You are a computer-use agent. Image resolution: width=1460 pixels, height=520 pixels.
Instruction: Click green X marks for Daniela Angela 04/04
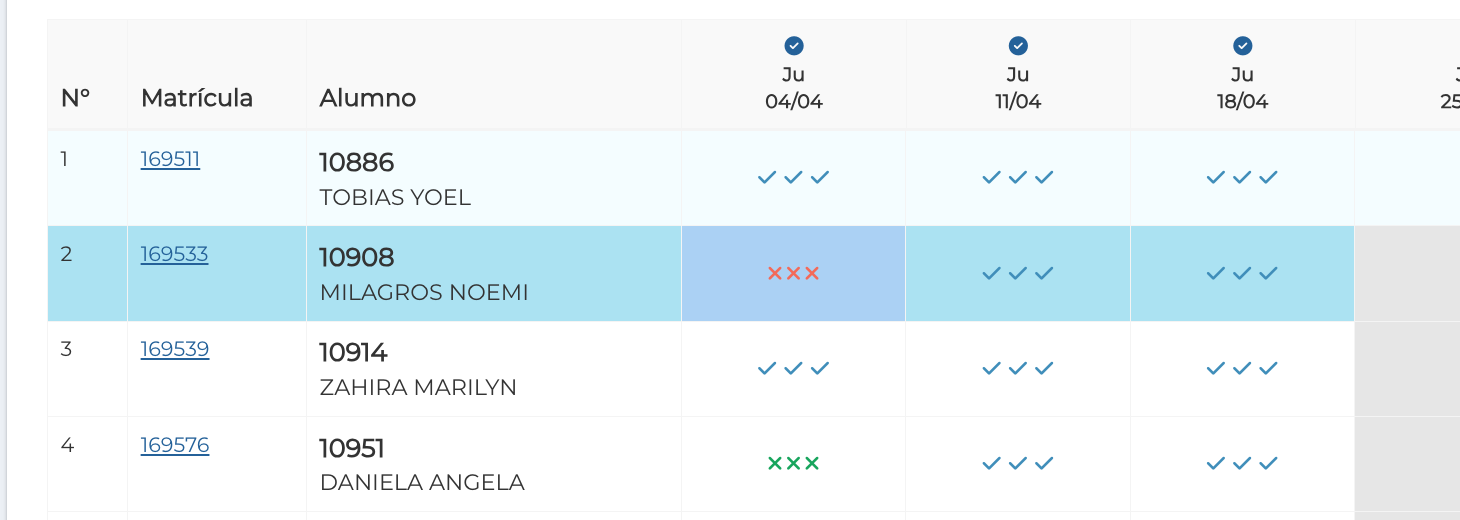794,463
